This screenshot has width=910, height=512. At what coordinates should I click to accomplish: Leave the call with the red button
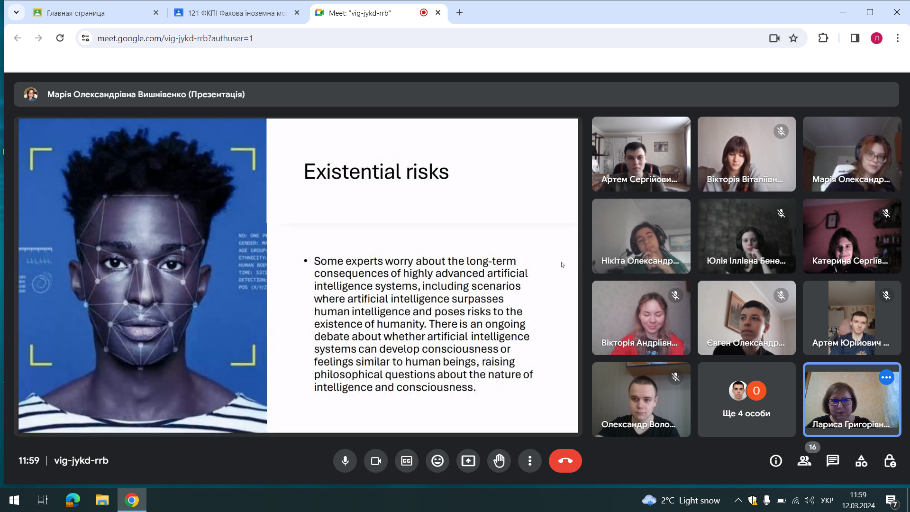tap(565, 460)
